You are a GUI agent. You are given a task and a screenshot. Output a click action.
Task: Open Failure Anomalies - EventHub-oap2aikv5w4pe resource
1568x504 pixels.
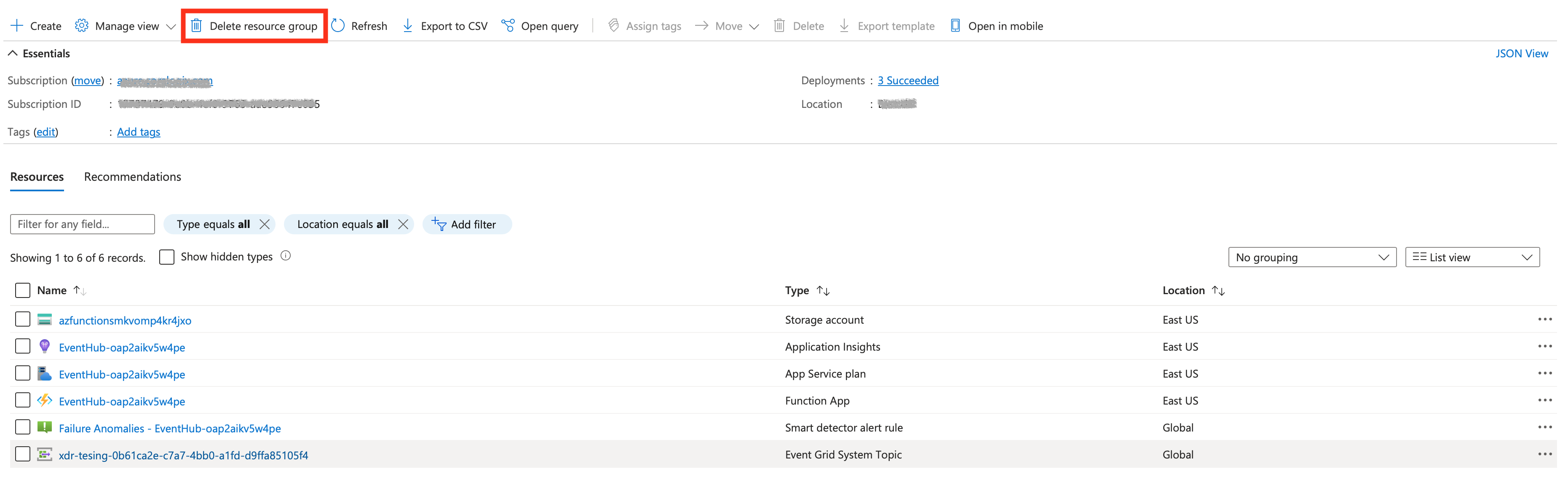point(170,428)
